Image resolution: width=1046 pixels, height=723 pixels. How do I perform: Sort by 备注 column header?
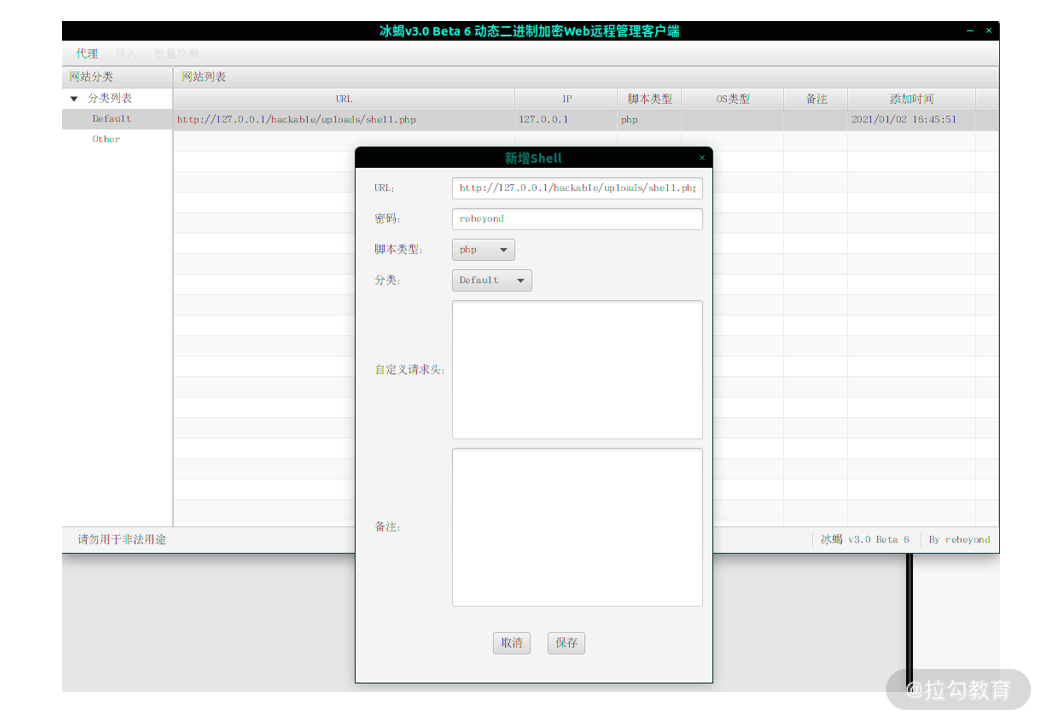point(816,99)
